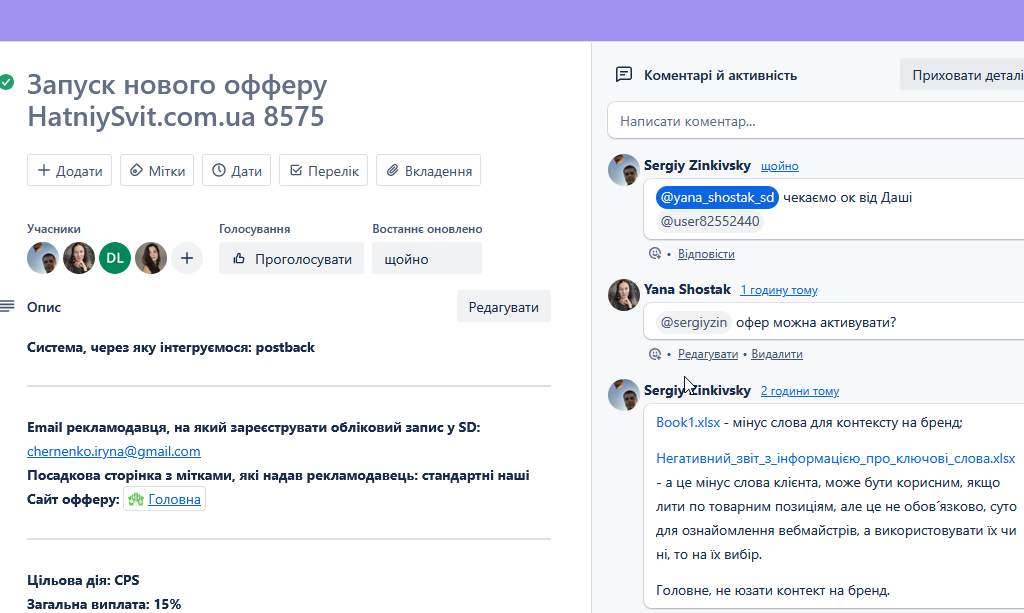Click Приховати деталі button
Viewport: 1024px width, 613px height.
coord(962,74)
